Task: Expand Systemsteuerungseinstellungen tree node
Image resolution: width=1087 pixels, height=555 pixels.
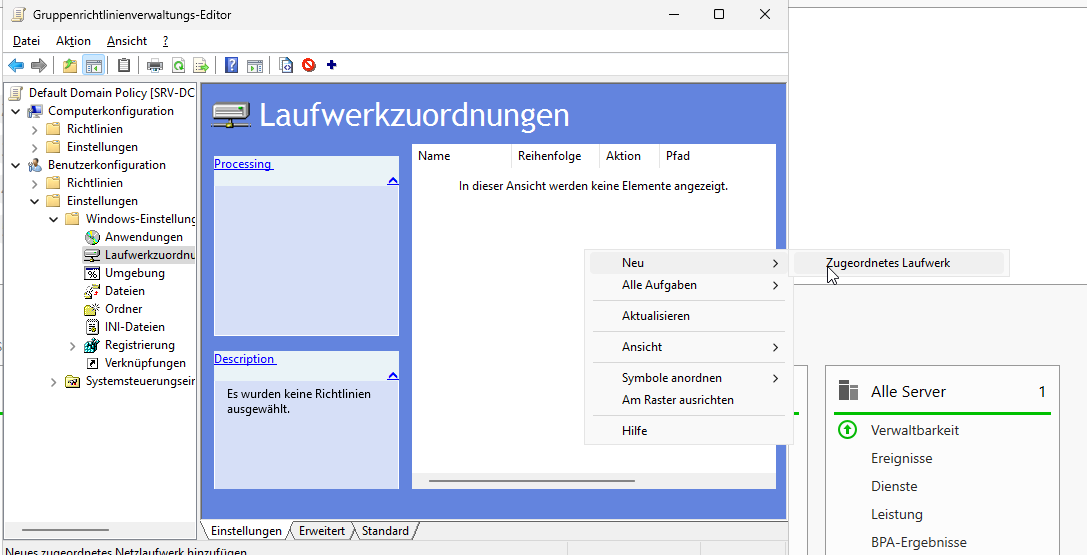Action: (53, 381)
